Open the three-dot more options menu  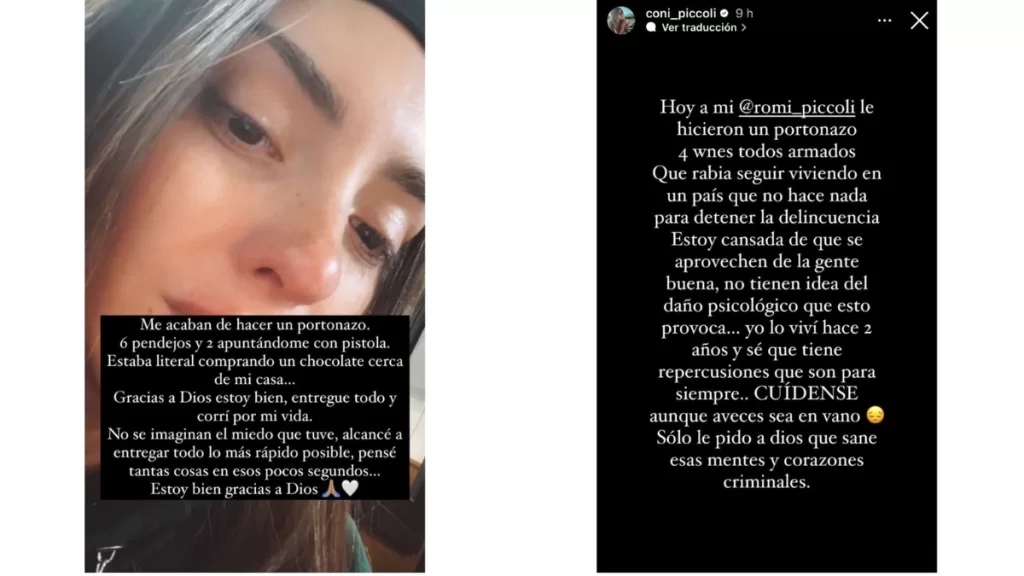884,21
